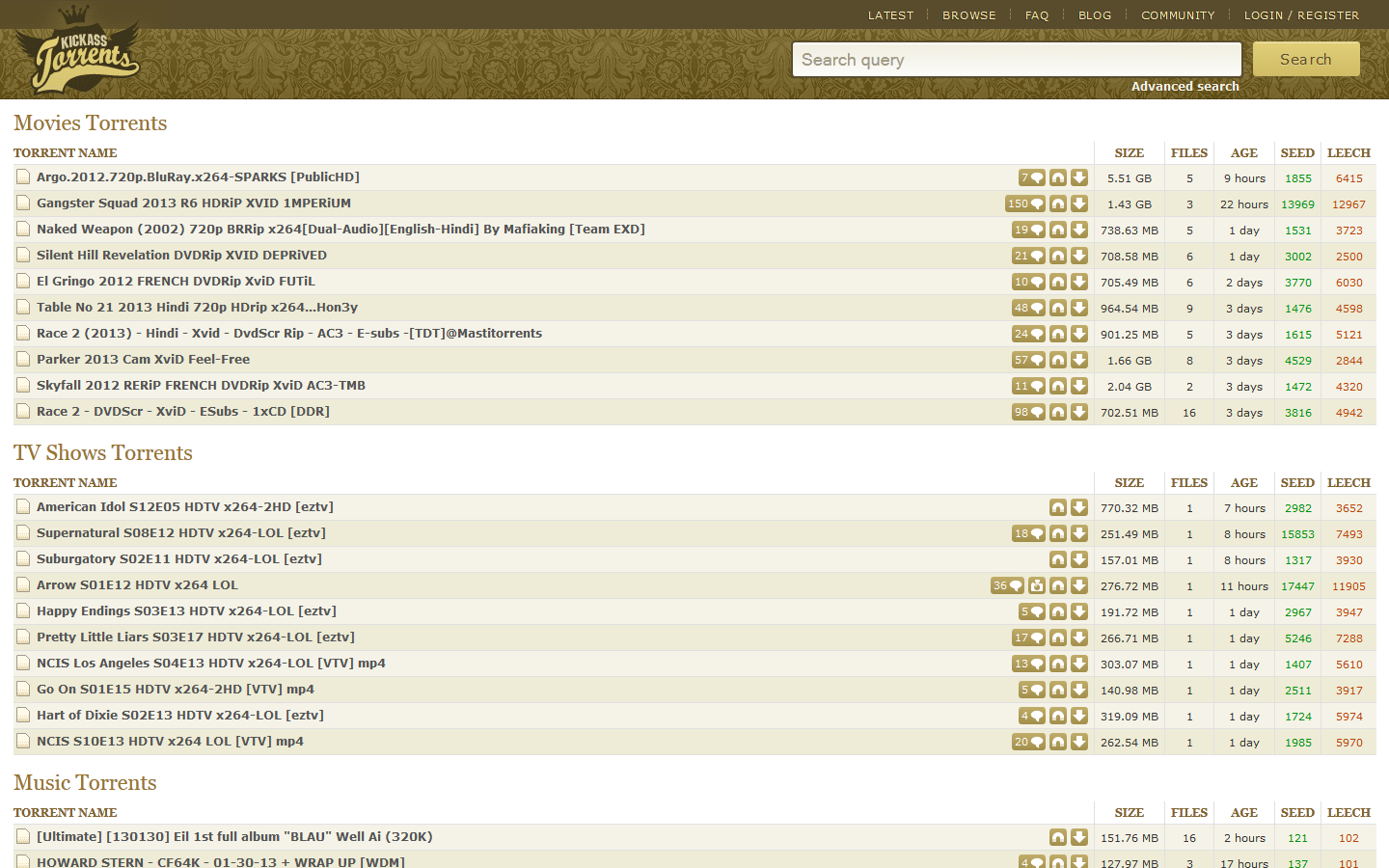Open El Gringo 2012 FRENCH DVDRip torrent page
The width and height of the screenshot is (1389, 868).
coord(176,282)
